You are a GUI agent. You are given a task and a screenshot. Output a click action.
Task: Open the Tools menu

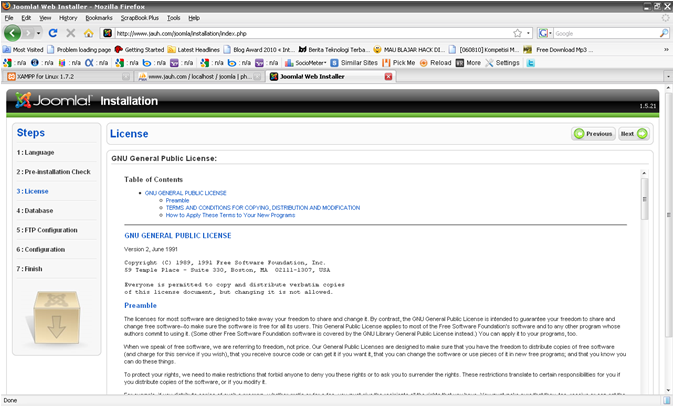[173, 18]
